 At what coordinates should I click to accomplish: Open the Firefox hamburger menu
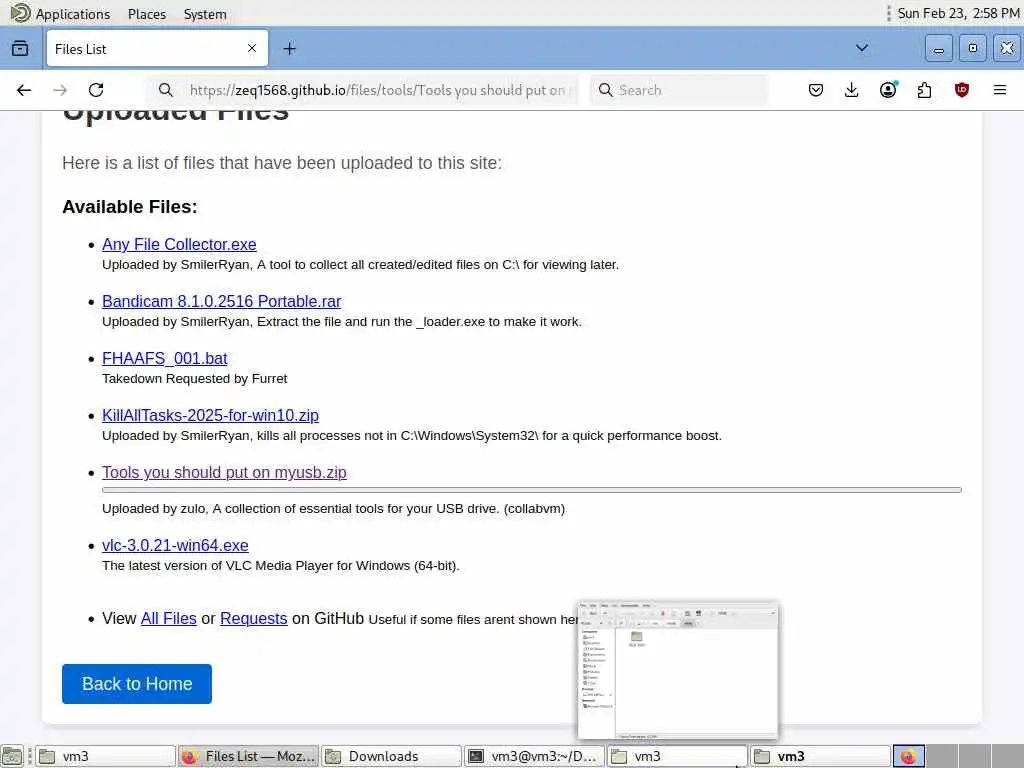click(x=1000, y=90)
